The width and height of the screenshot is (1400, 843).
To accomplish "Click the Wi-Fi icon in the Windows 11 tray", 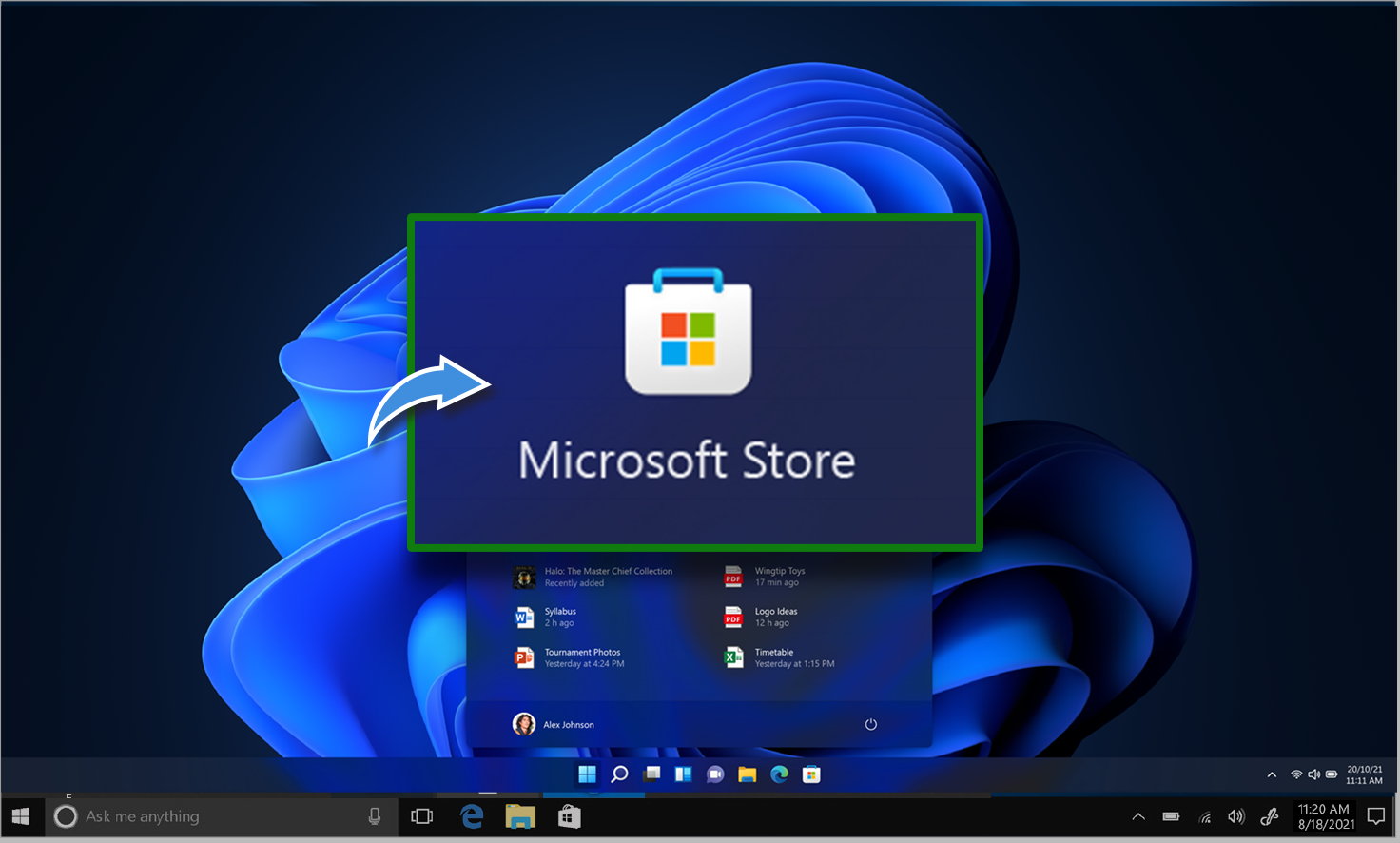I will point(1296,774).
